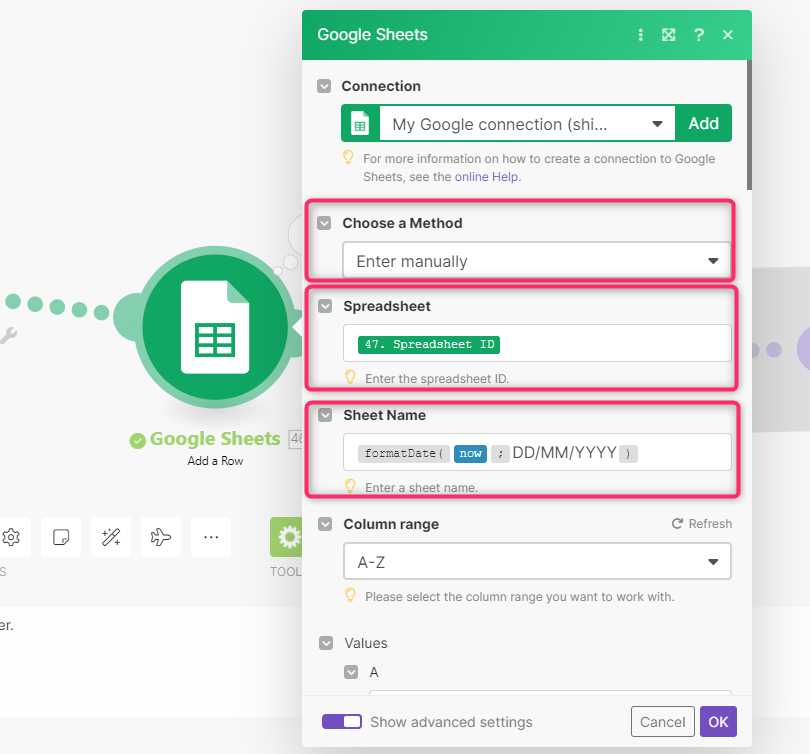Toggle Show advanced settings
The width and height of the screenshot is (810, 754).
coord(341,721)
